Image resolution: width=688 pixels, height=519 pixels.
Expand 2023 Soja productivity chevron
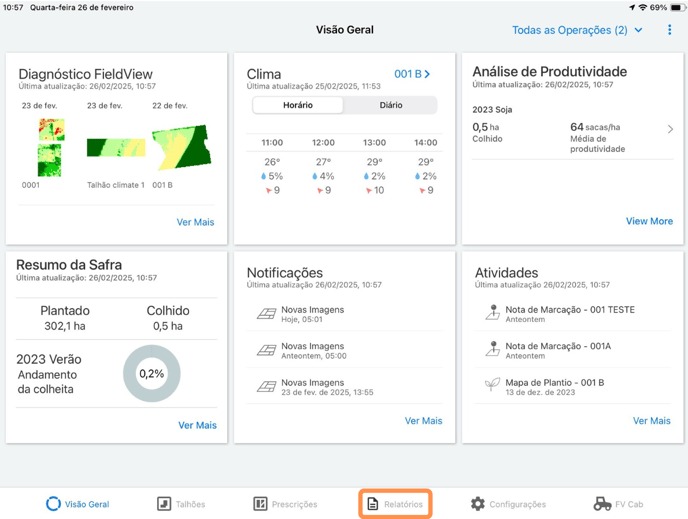(670, 129)
